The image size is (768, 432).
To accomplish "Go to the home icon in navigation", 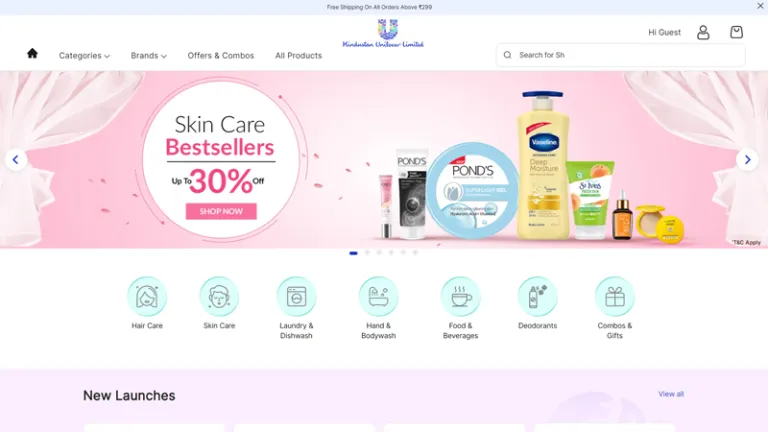I will [32, 53].
